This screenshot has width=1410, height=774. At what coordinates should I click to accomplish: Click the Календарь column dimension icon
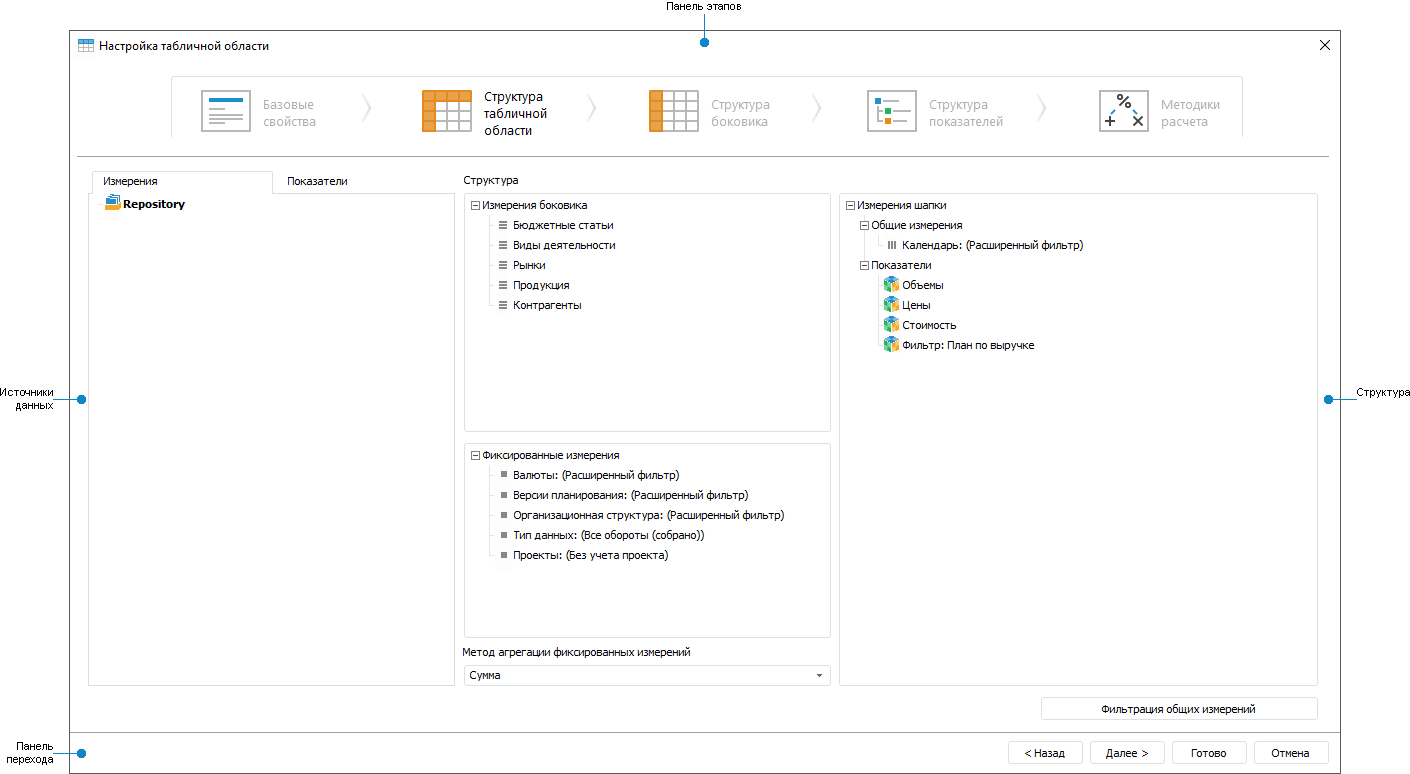[892, 245]
